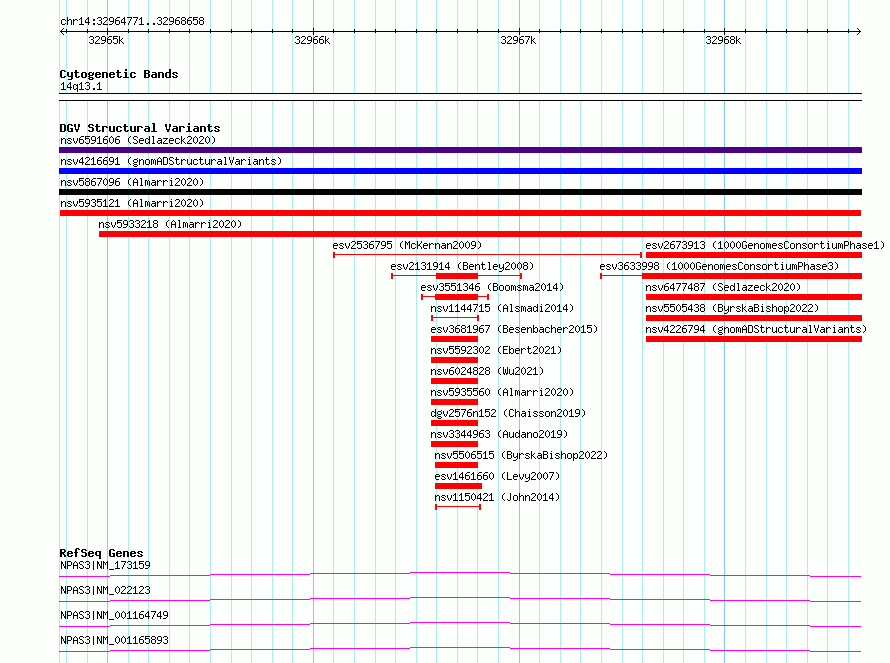Open esv3681967 (Besenbacher2015) variant label
Image resolution: width=890 pixels, height=663 pixels.
tap(514, 329)
